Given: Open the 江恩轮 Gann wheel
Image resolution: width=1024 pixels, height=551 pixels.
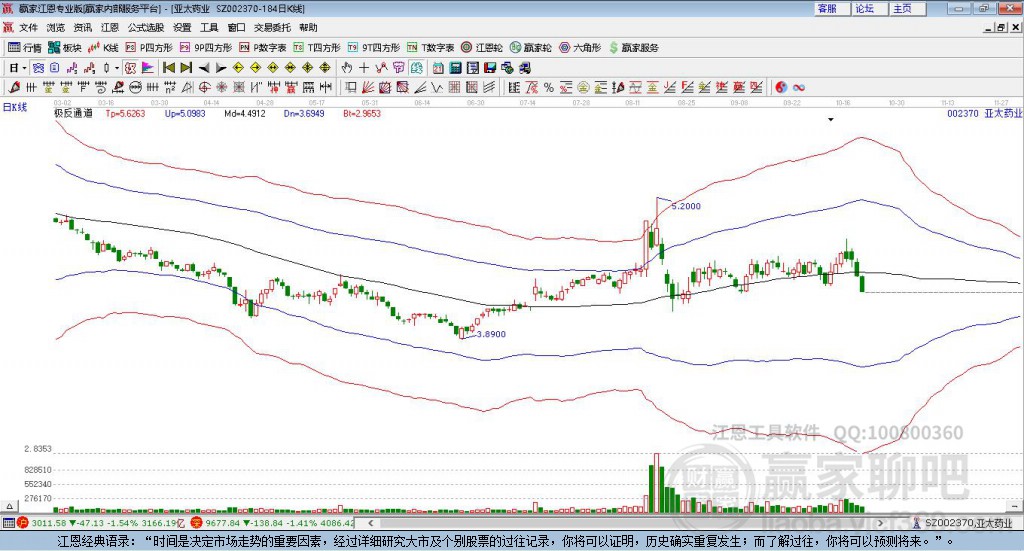Looking at the screenshot, I should 482,48.
